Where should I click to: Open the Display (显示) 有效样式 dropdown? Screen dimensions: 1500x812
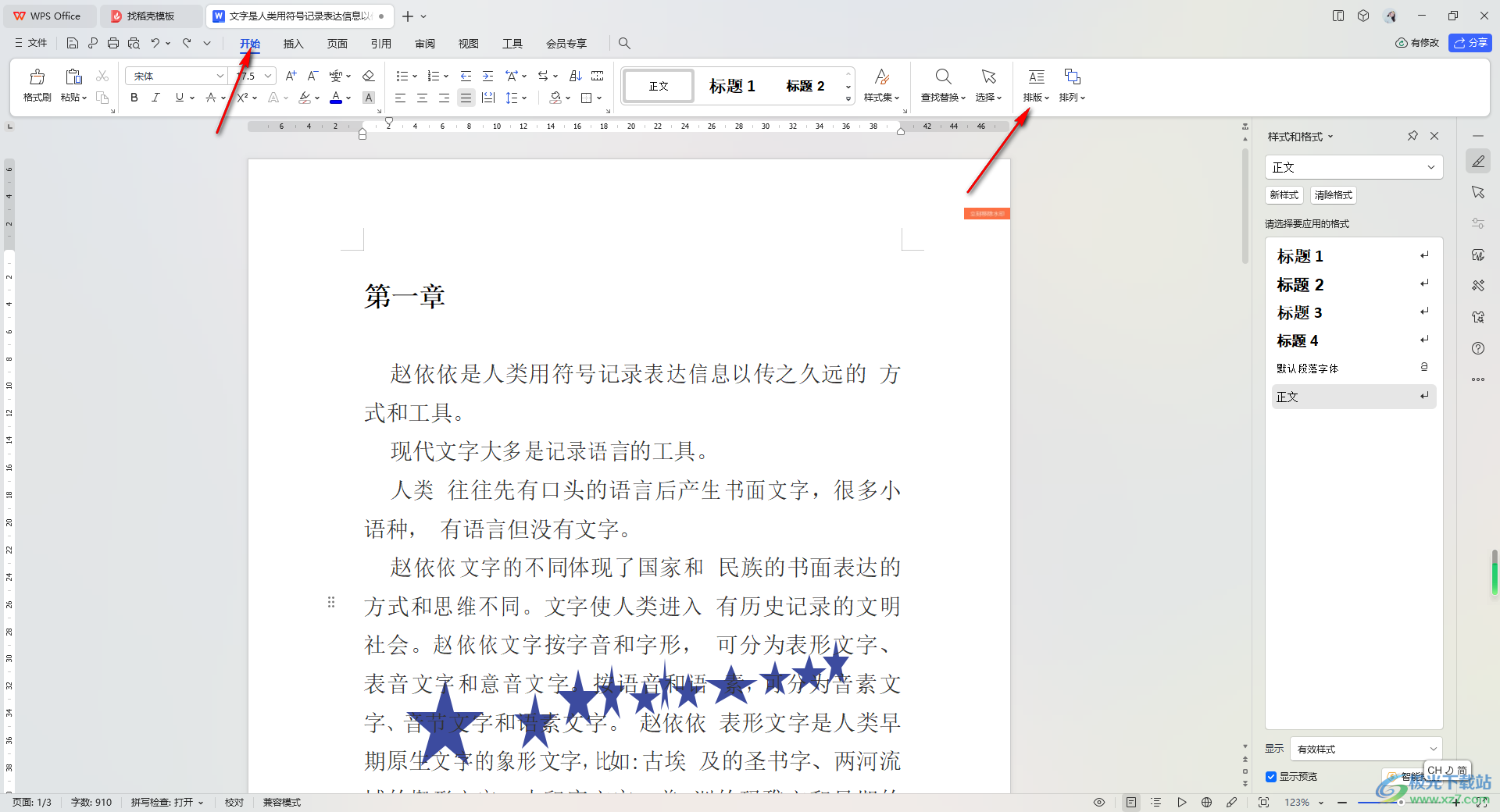pyautogui.click(x=1366, y=749)
